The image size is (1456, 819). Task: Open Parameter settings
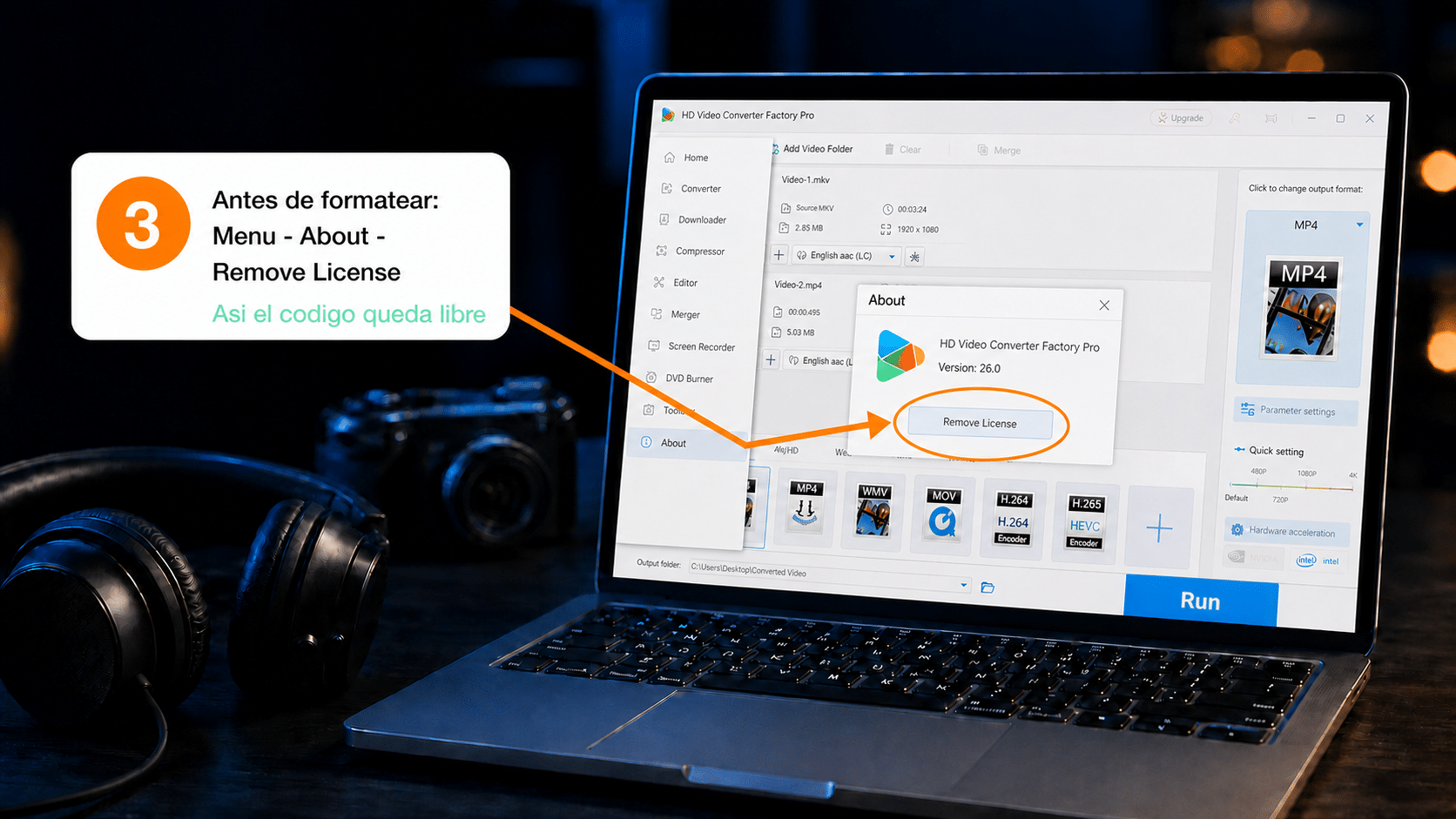[1295, 411]
